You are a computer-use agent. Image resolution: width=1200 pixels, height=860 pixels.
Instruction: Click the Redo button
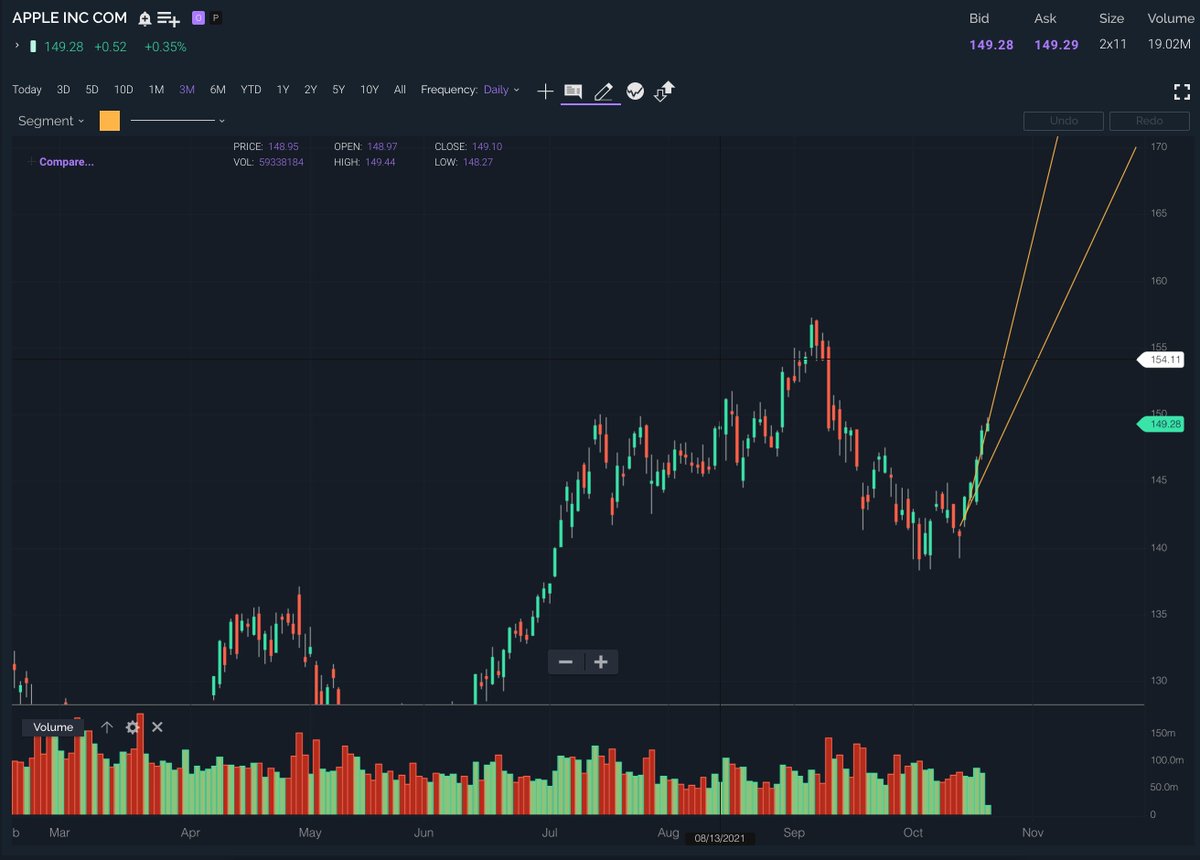(1149, 121)
